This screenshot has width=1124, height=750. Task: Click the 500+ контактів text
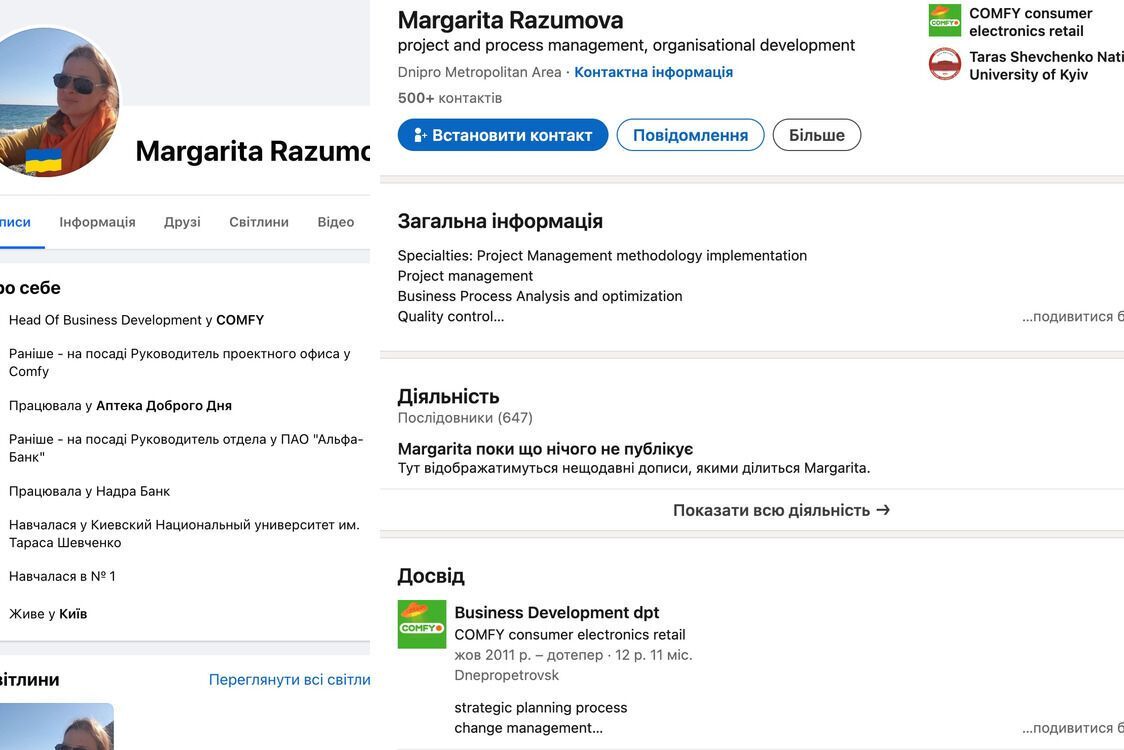449,98
